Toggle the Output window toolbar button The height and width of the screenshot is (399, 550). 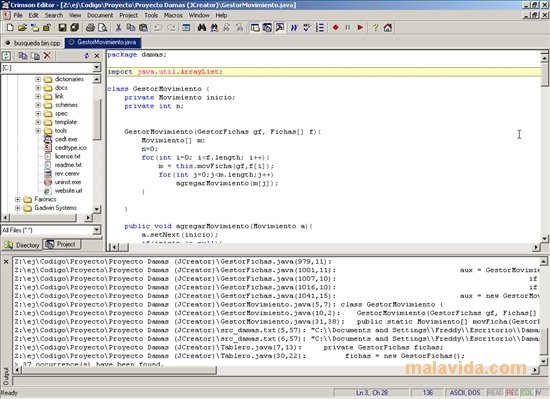(x=280, y=27)
